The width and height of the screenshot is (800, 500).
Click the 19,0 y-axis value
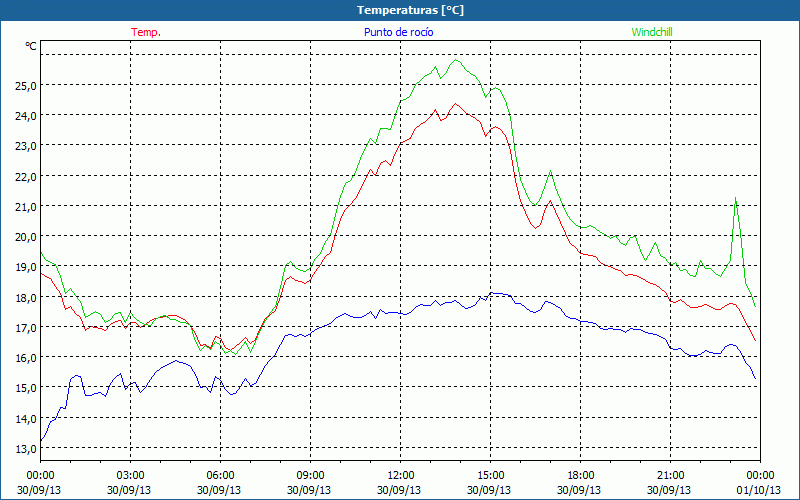26,267
